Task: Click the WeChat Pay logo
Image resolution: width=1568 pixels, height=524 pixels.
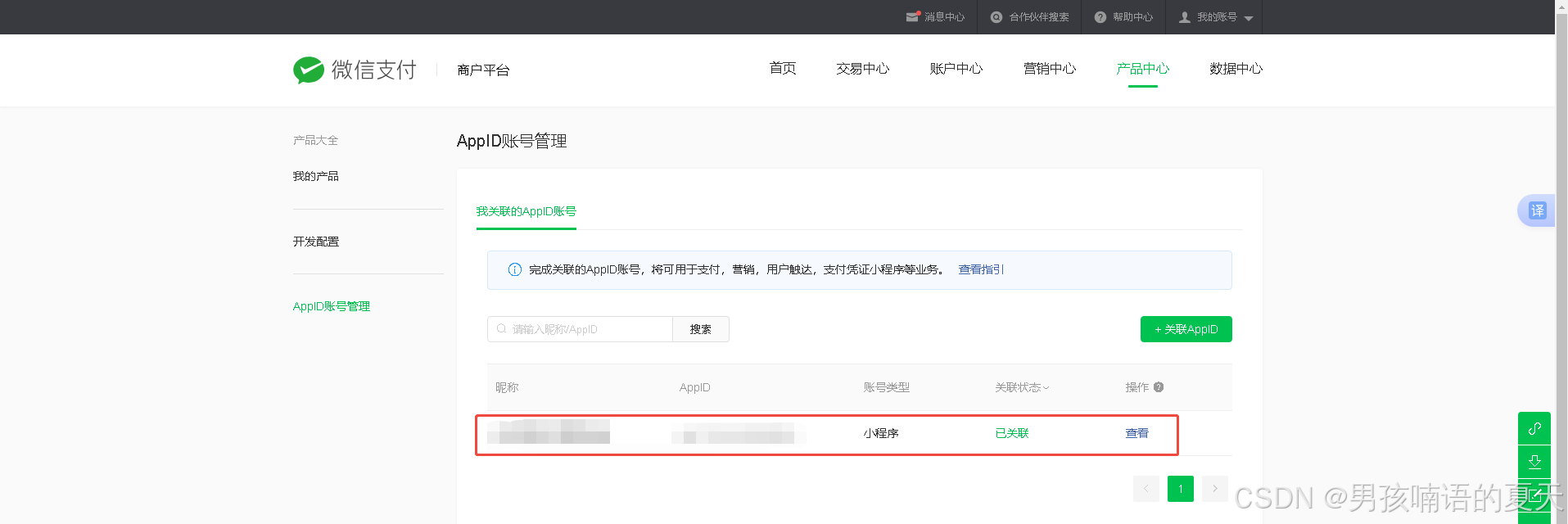Action: (355, 70)
